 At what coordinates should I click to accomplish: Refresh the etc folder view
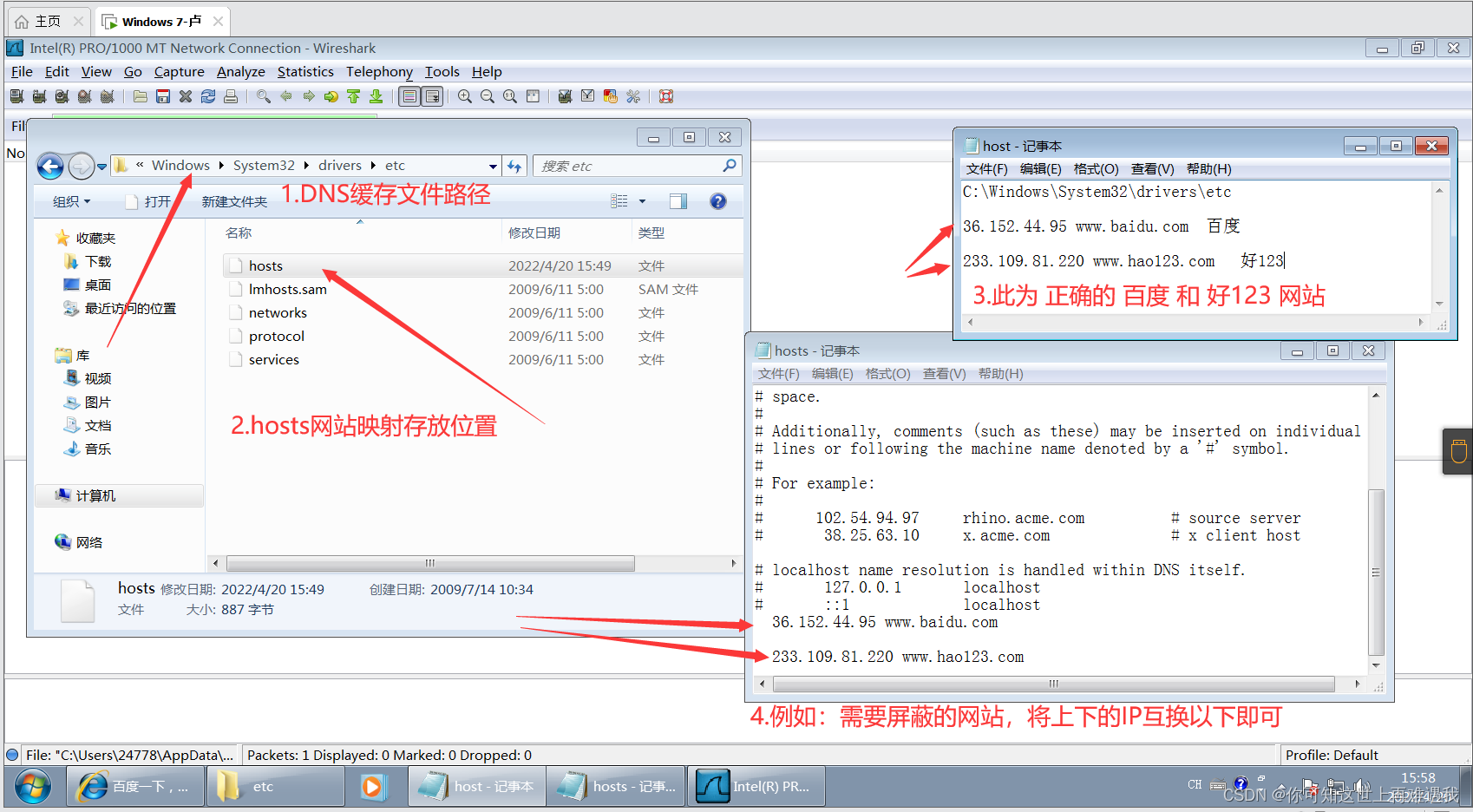pyautogui.click(x=515, y=166)
